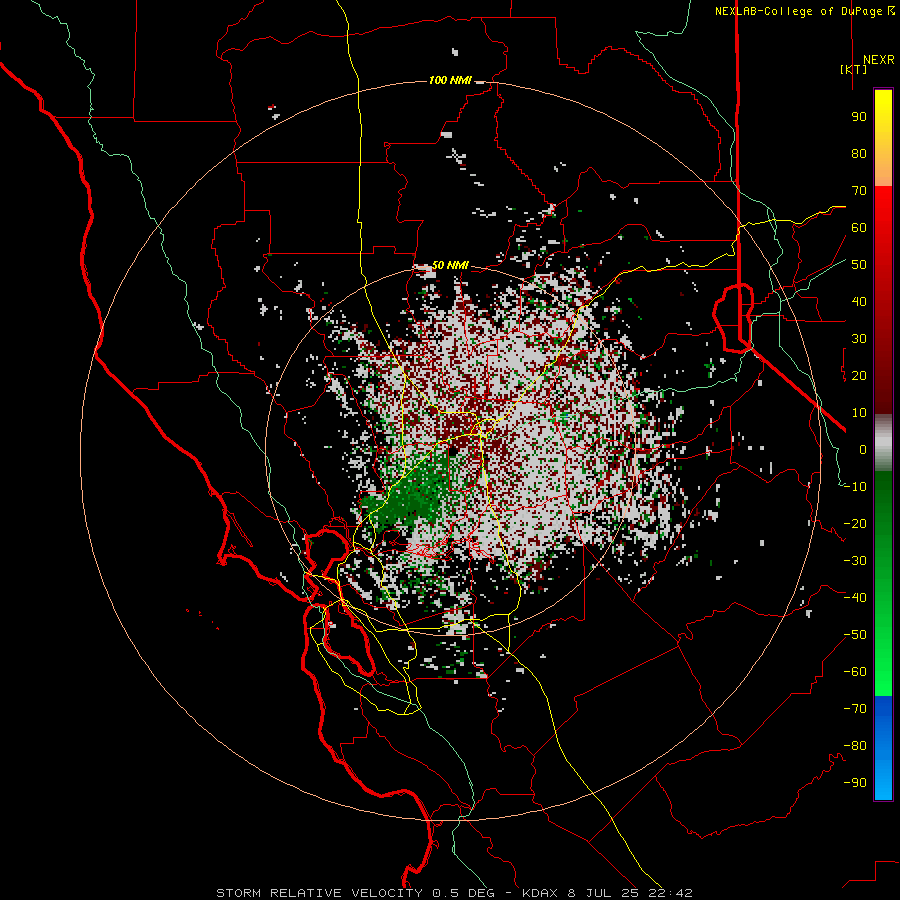
Task: Click the 20 value on velocity scale
Action: (x=859, y=376)
